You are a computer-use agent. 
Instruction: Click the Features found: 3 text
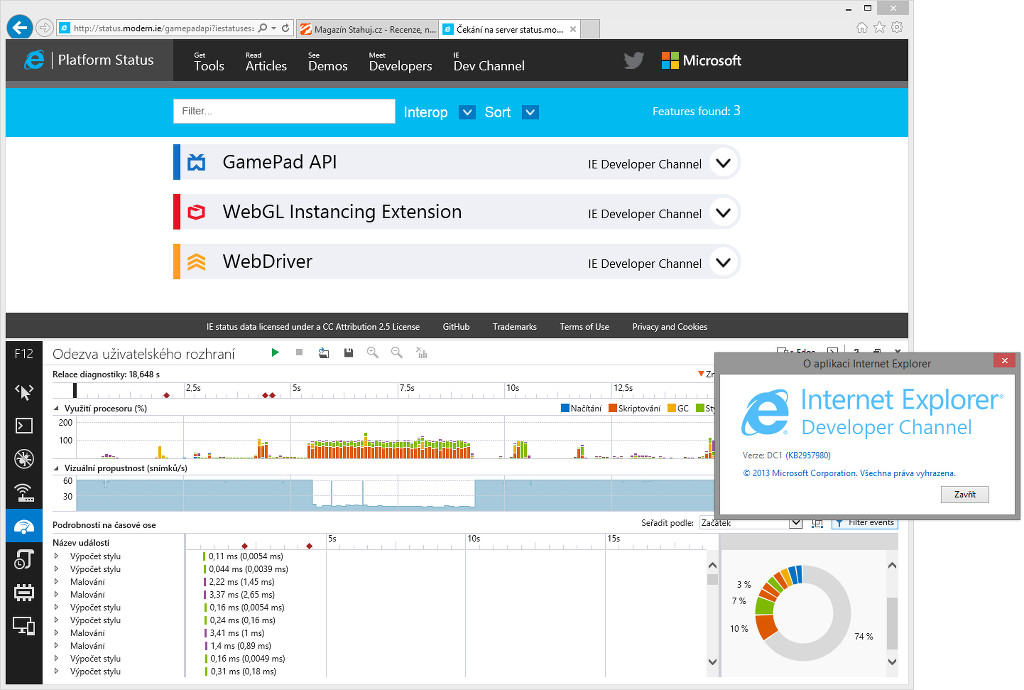tap(696, 111)
